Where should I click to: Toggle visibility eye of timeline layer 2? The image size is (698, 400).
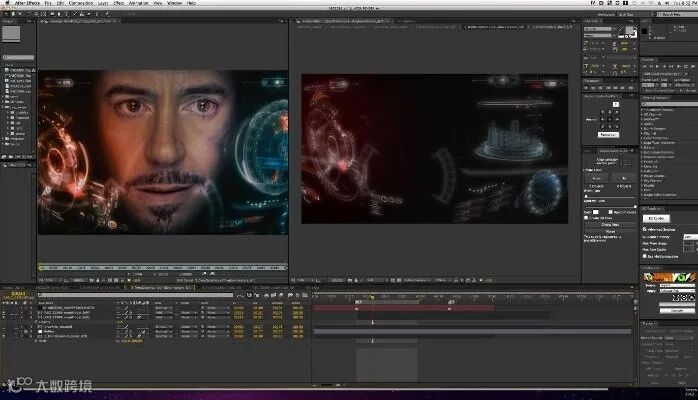pyautogui.click(x=3, y=313)
